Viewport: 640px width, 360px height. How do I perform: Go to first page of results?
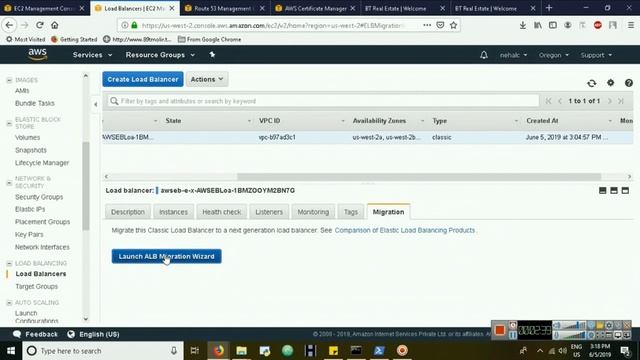coord(548,101)
